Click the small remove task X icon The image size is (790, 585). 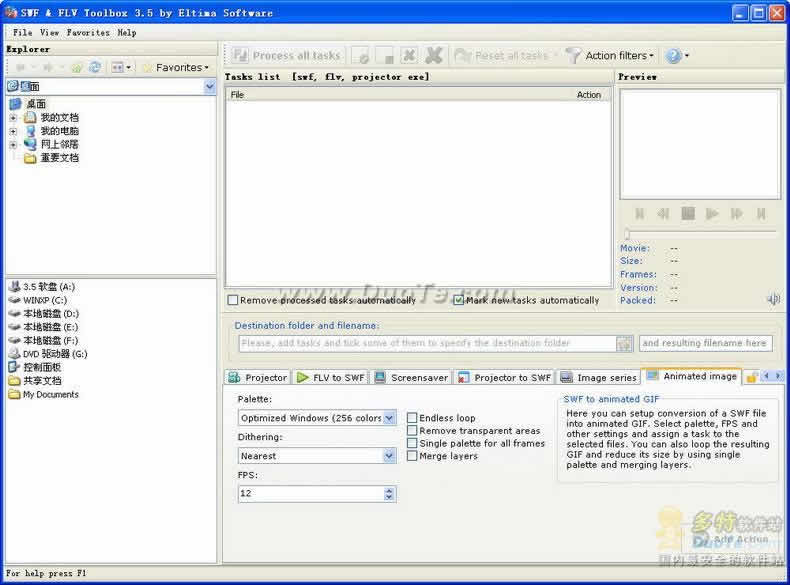(409, 55)
